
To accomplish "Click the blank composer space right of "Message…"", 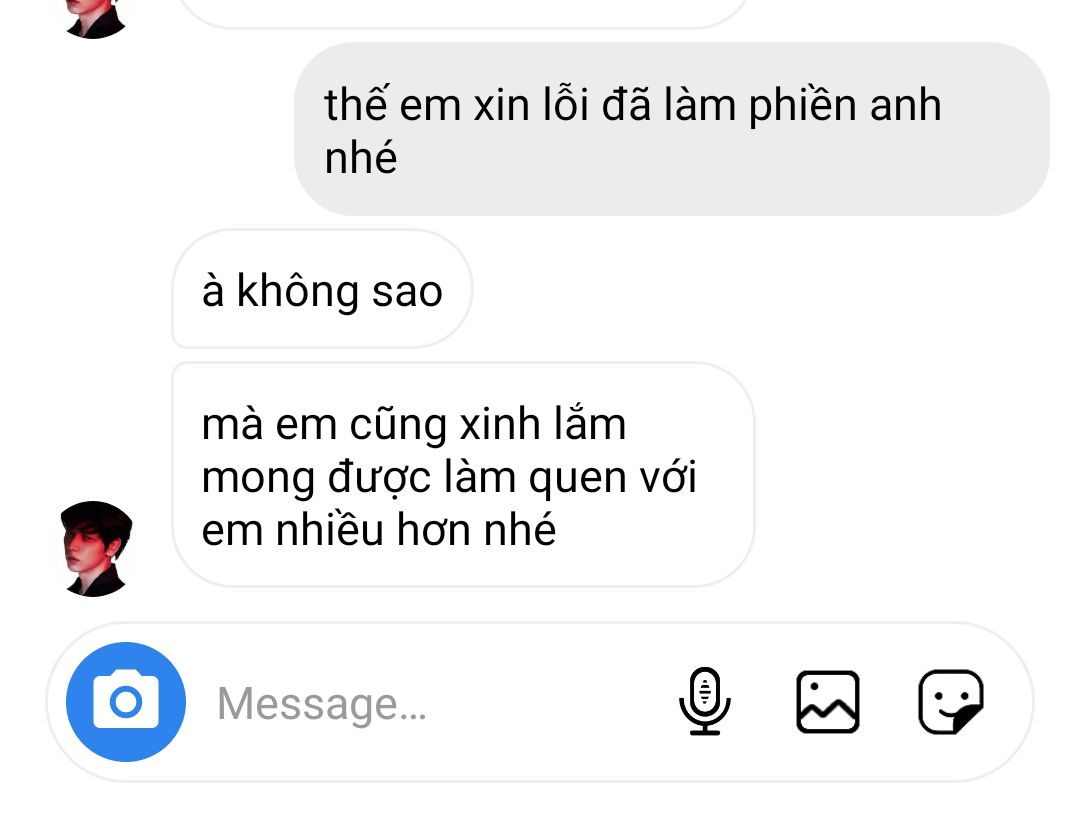I will point(551,704).
